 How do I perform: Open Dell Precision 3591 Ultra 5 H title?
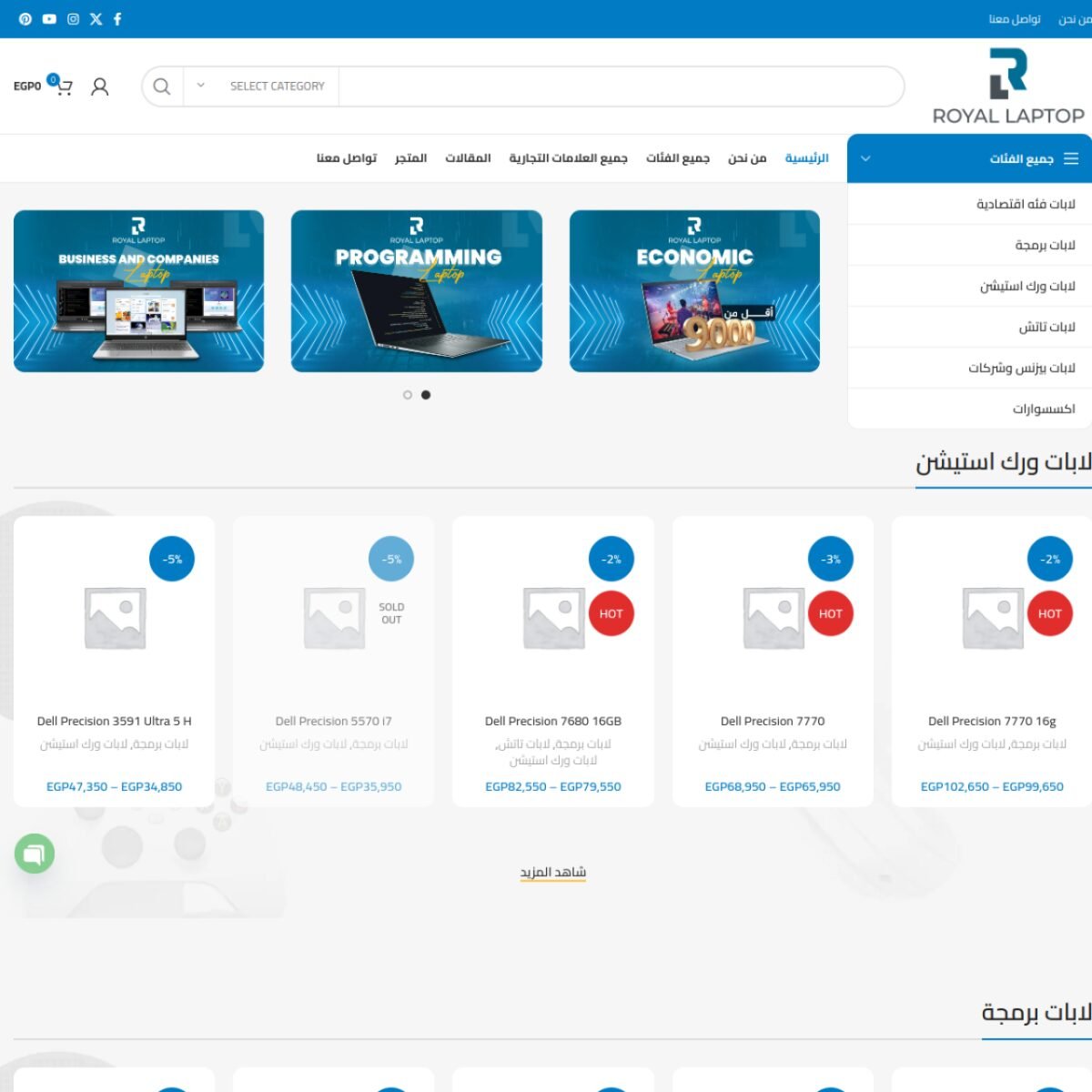(115, 721)
